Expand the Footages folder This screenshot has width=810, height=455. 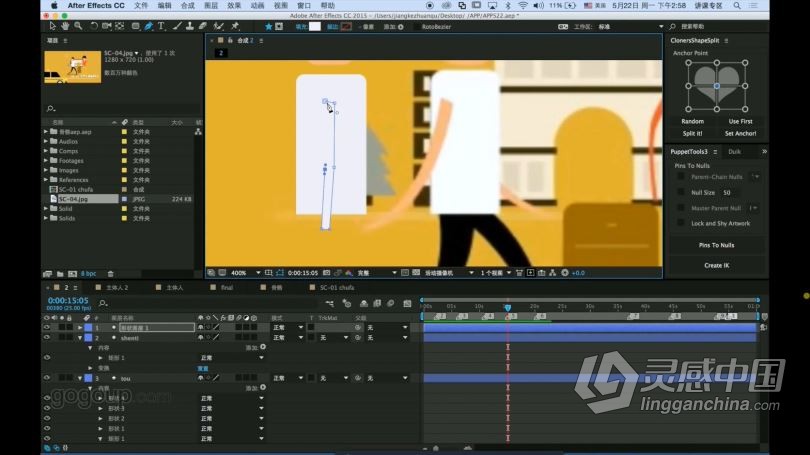(x=46, y=161)
